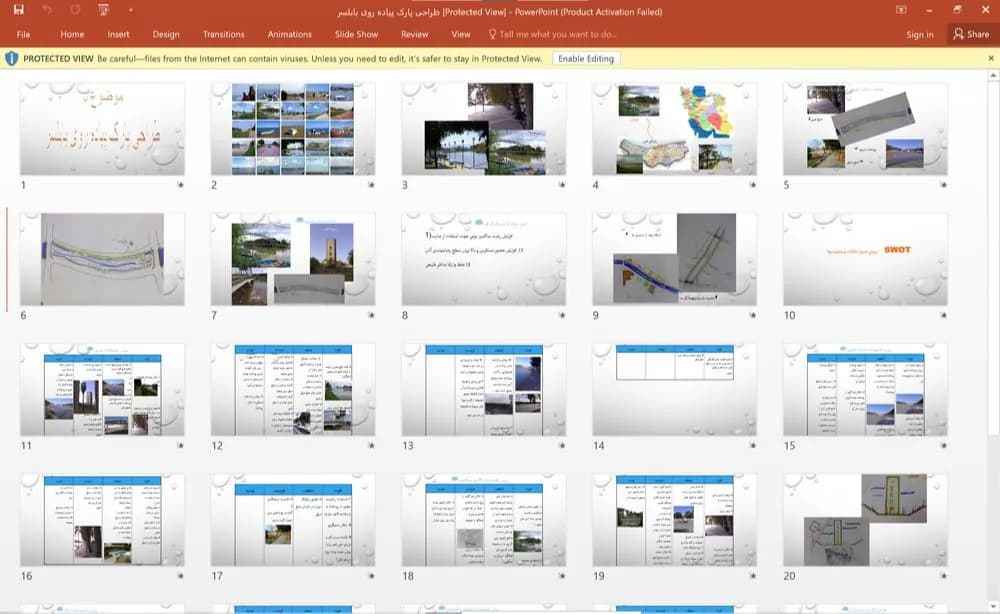Click the View ribbon tab

pos(461,34)
